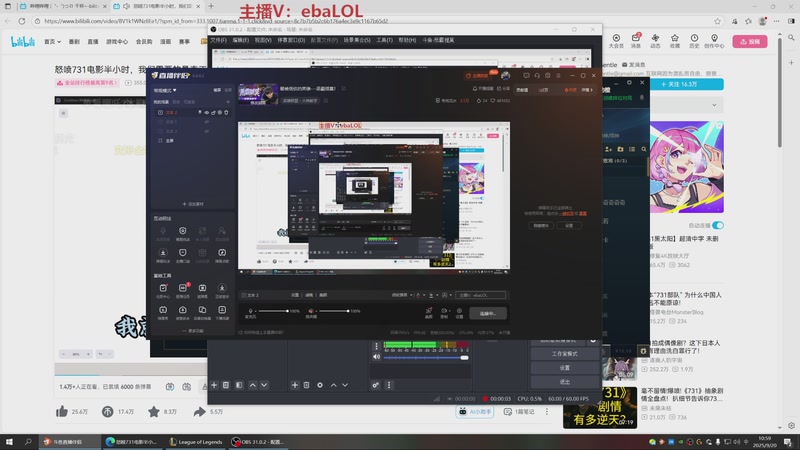Viewport: 800px width, 450px height.
Task: Toggle the autoplay switch on bilibili sidebar
Action: [718, 225]
